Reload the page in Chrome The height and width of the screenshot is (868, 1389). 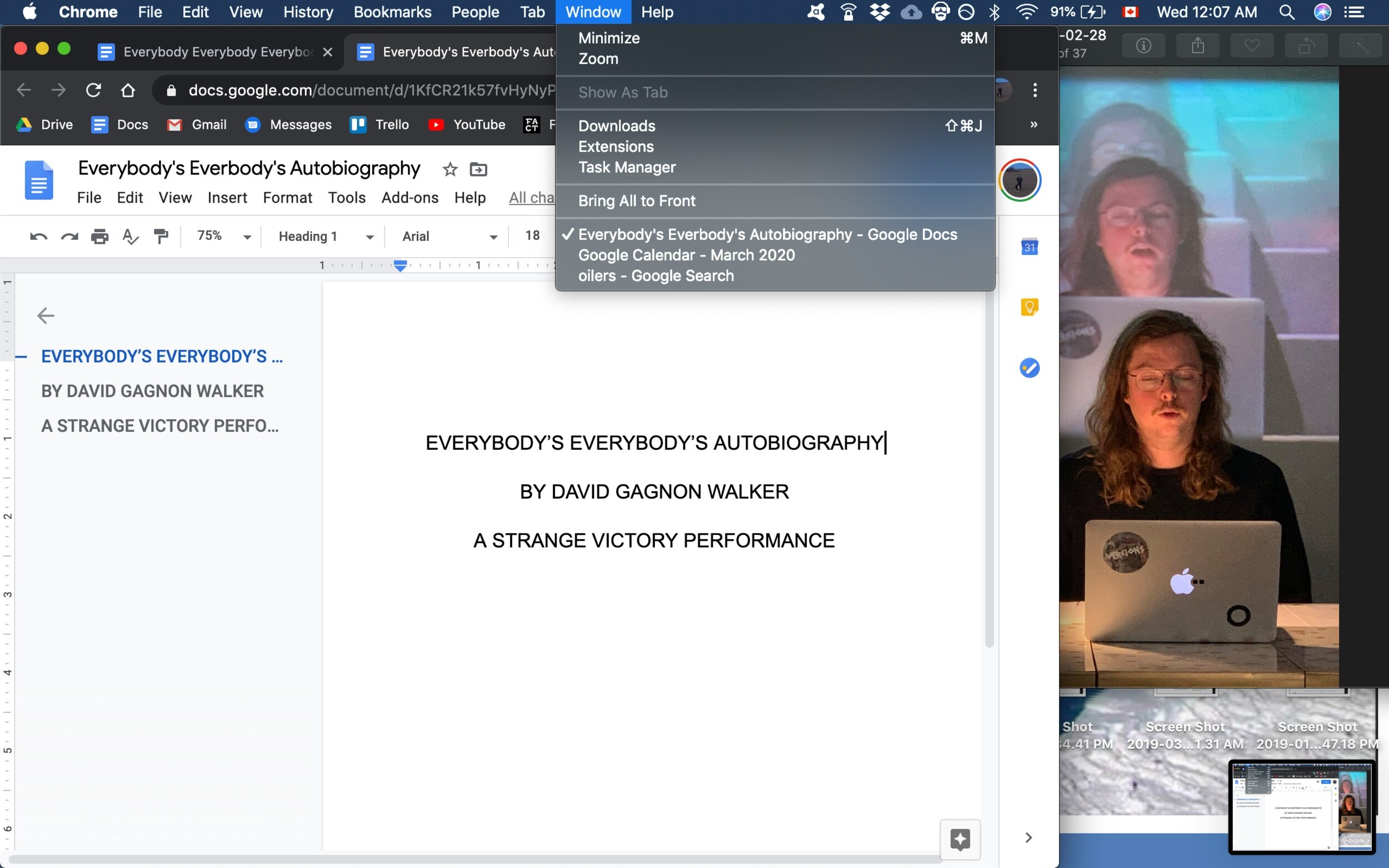[x=93, y=90]
